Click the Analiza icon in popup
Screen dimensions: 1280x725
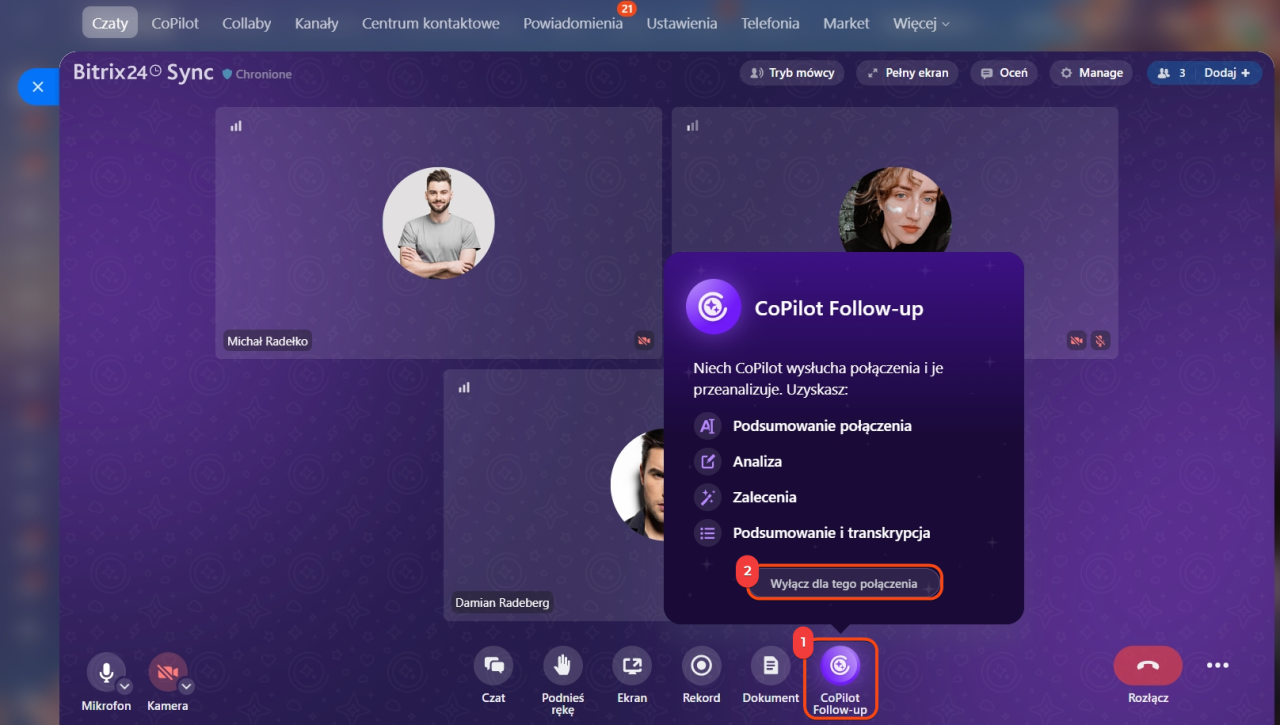pyautogui.click(x=708, y=462)
